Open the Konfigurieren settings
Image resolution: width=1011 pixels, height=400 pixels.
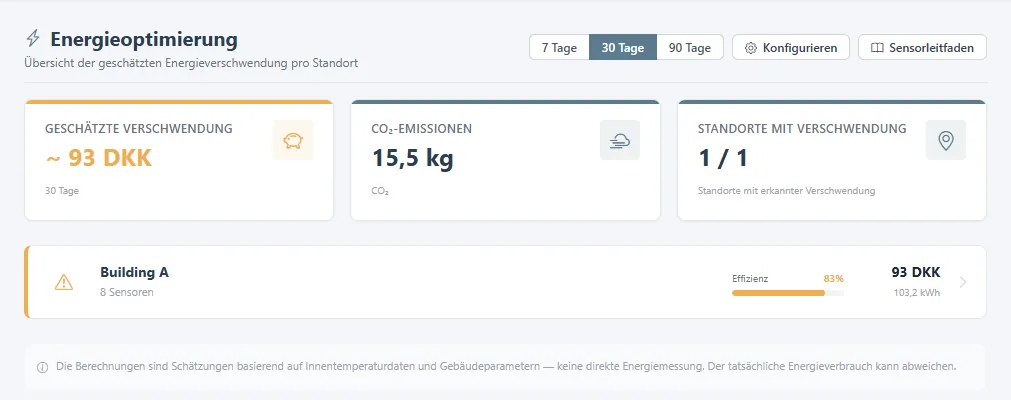pyautogui.click(x=790, y=48)
